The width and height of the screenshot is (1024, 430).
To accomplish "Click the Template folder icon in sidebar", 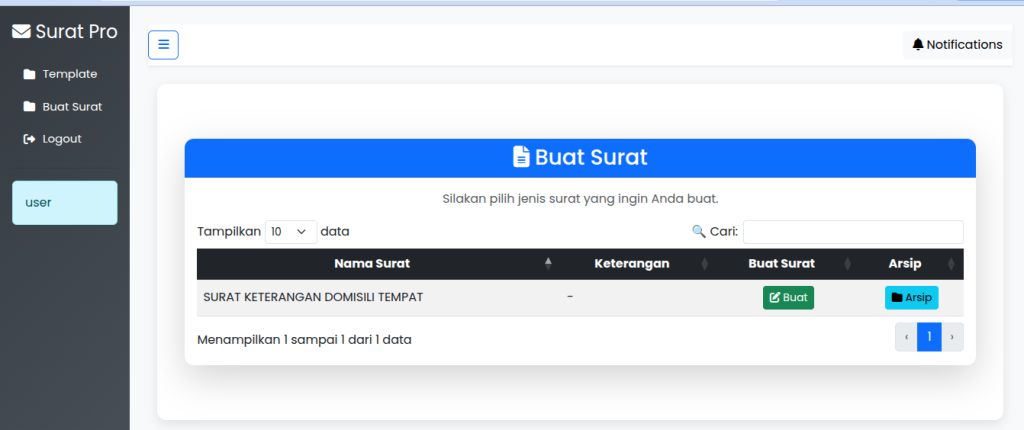I will click(29, 74).
